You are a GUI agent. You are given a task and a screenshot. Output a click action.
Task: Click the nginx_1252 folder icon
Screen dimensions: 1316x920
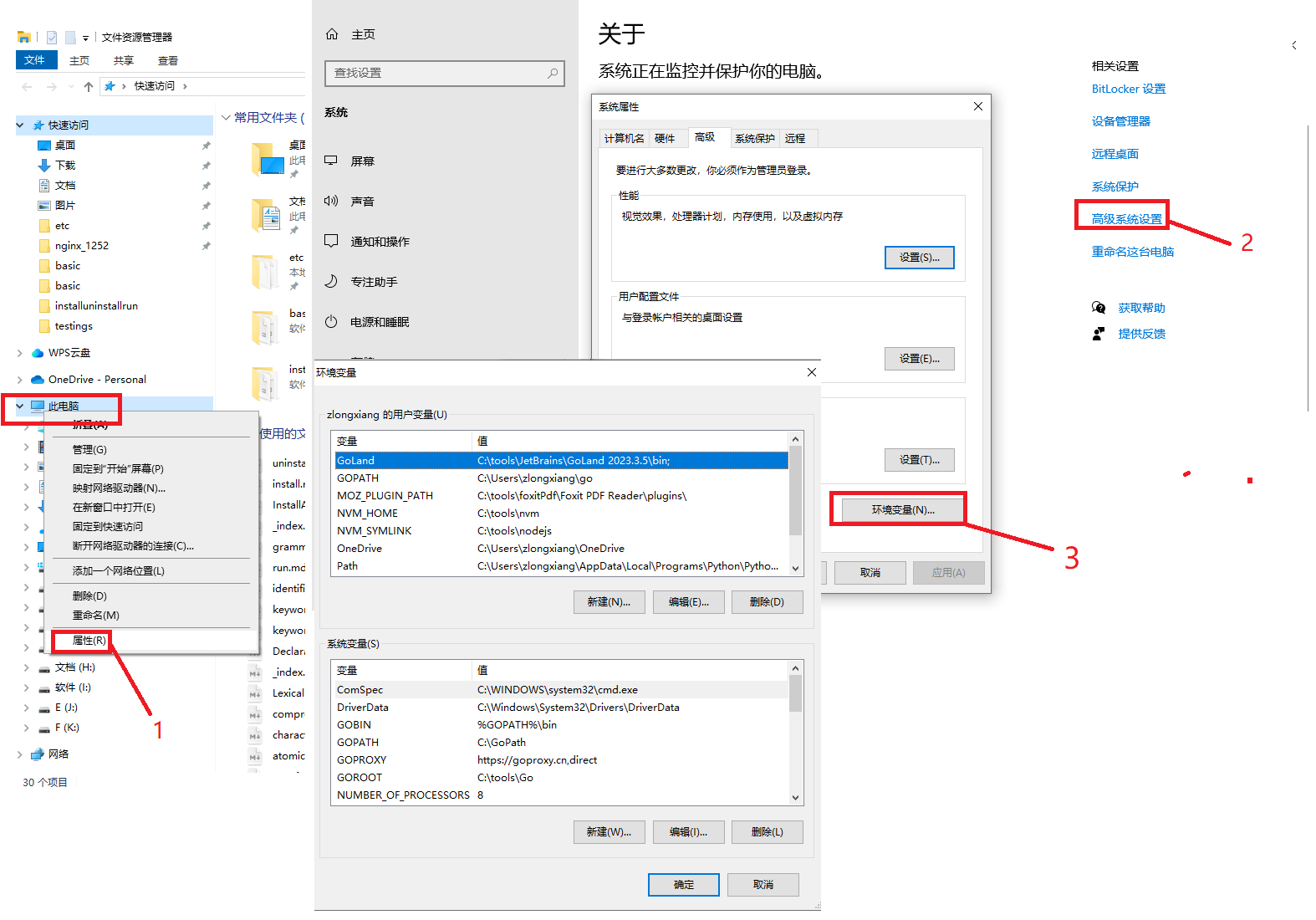coord(44,246)
